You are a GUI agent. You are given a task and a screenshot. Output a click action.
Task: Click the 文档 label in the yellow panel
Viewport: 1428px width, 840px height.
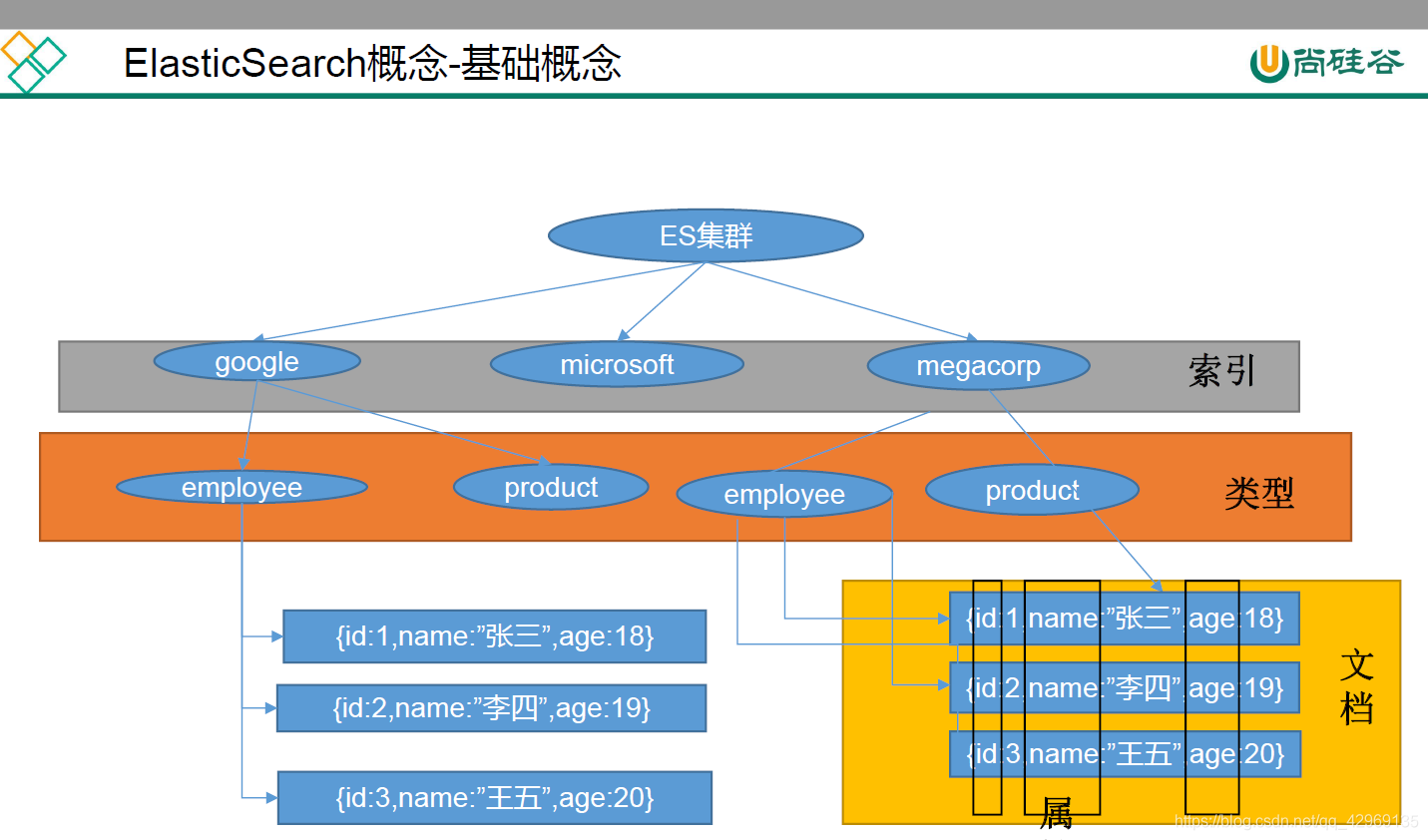(x=1357, y=686)
